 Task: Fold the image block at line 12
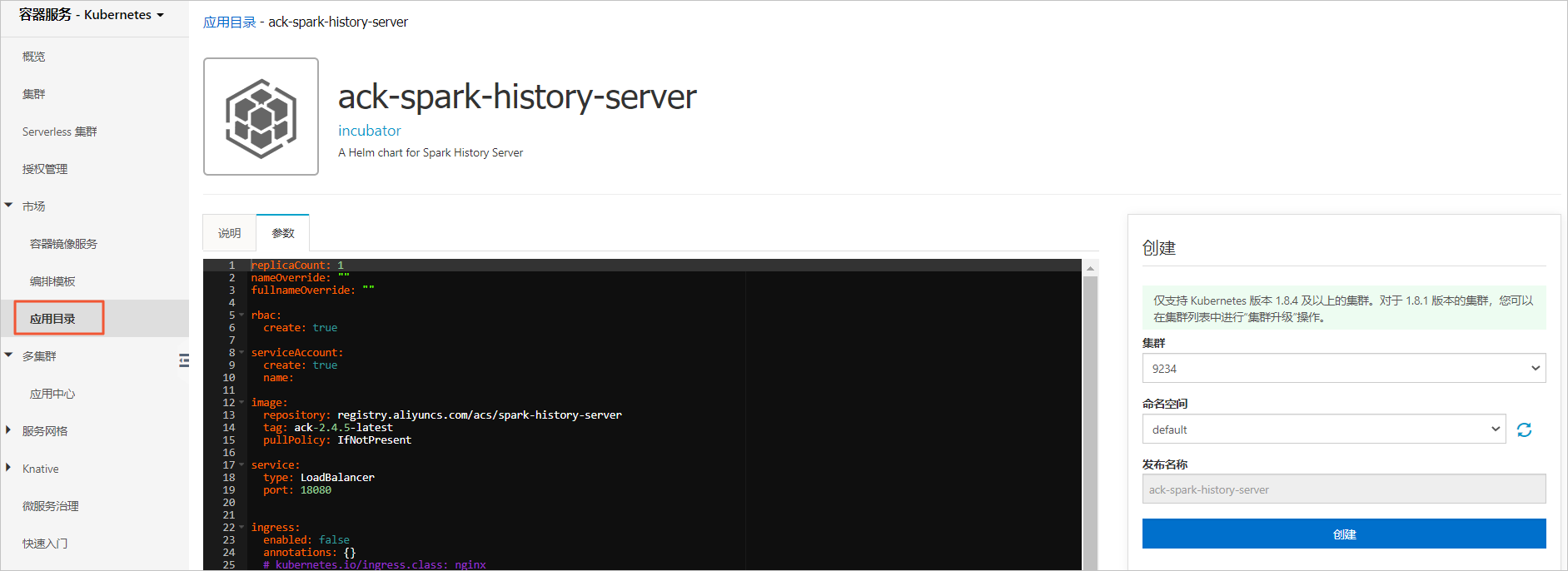[x=241, y=403]
